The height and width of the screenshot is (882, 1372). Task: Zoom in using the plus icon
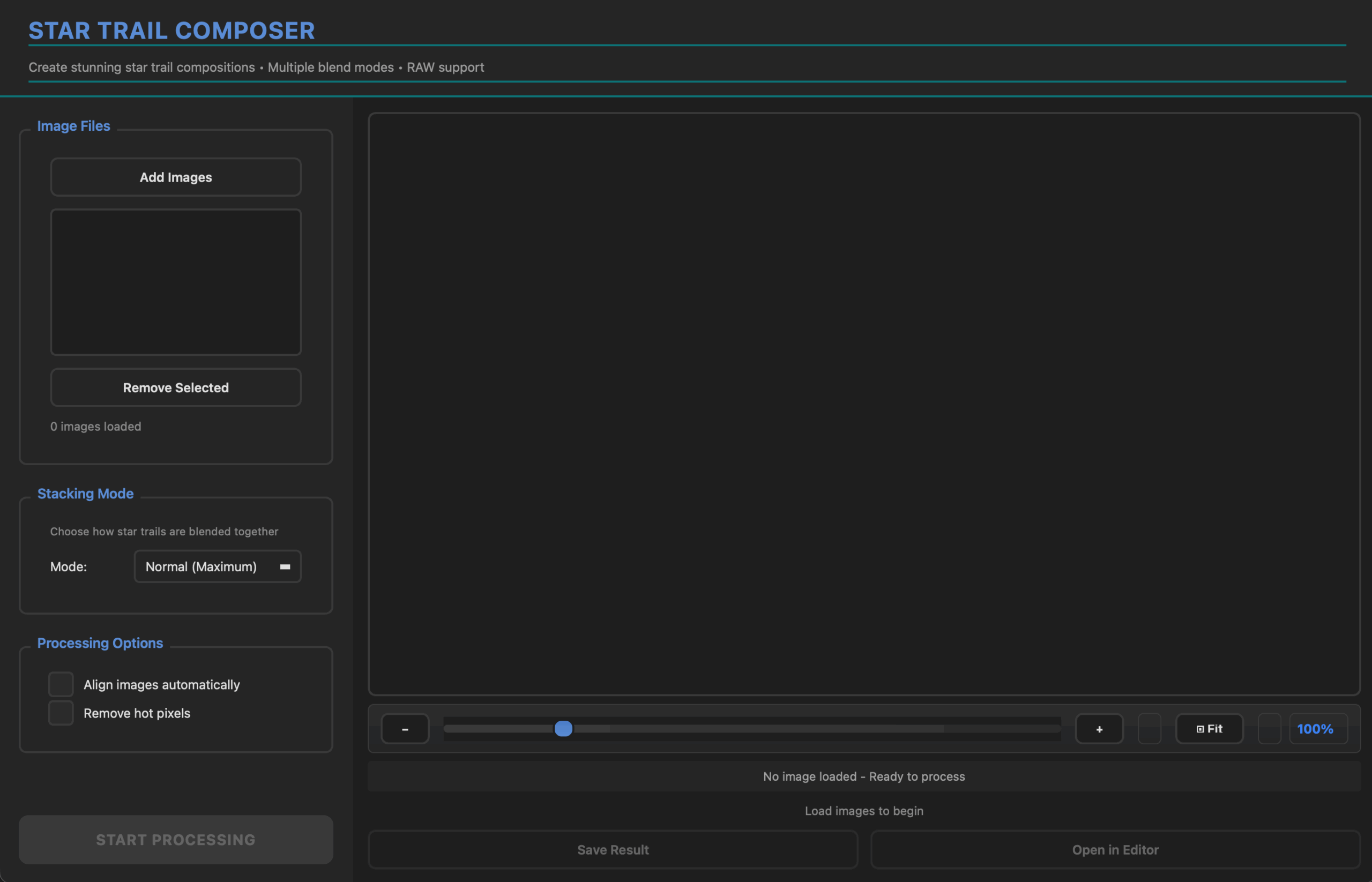click(1099, 729)
